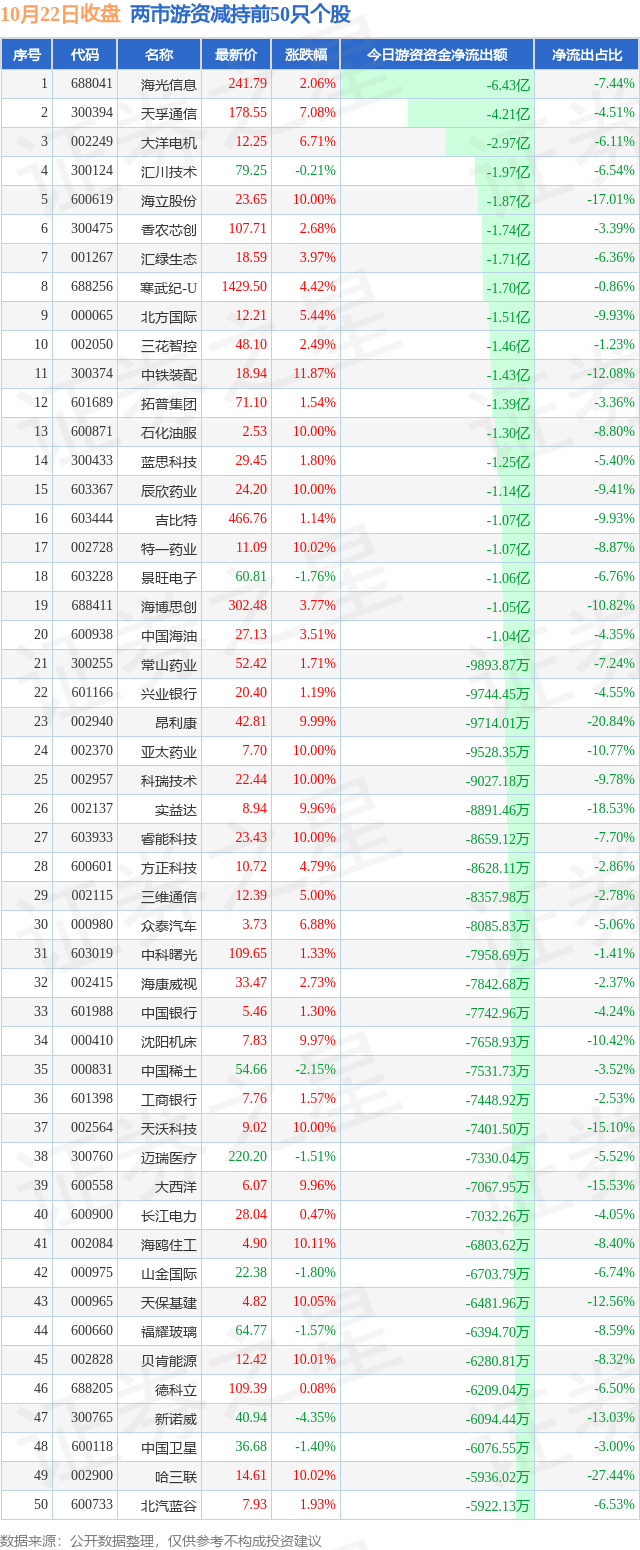The width and height of the screenshot is (640, 1550).
Task: Click stock code 001267
Action: point(91,258)
